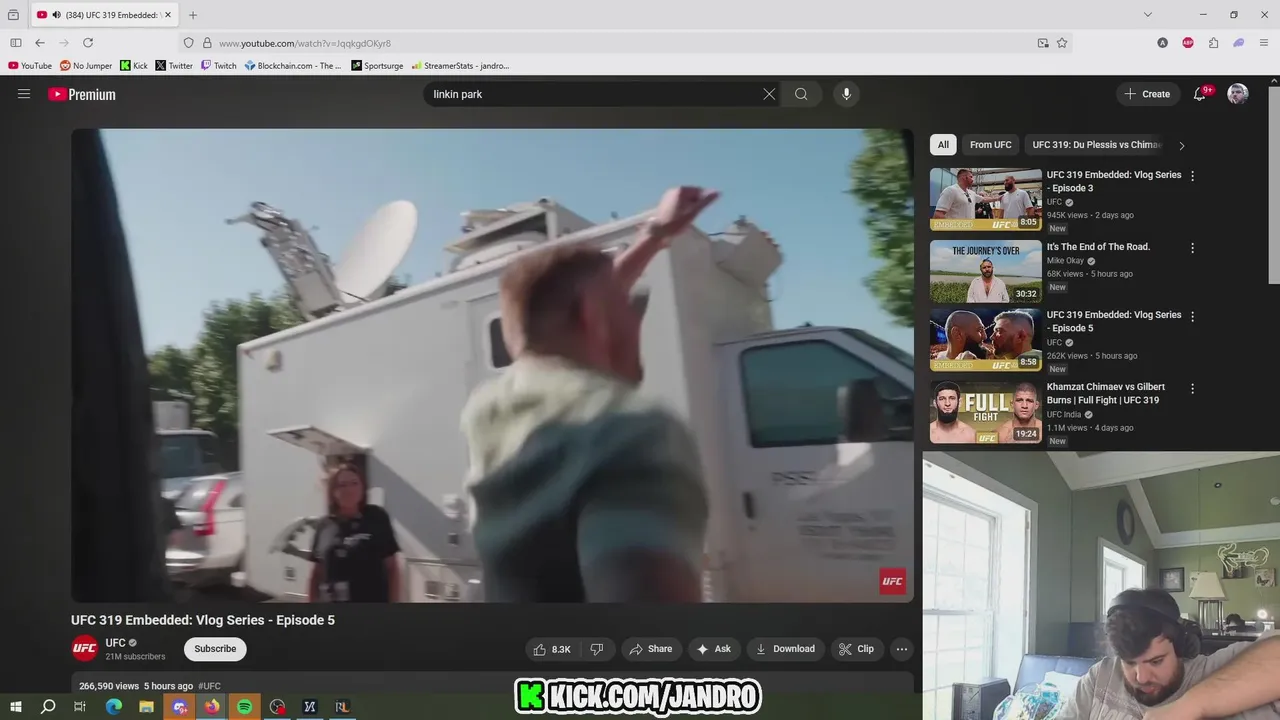
Task: Click the video player to pause
Action: coord(492,365)
